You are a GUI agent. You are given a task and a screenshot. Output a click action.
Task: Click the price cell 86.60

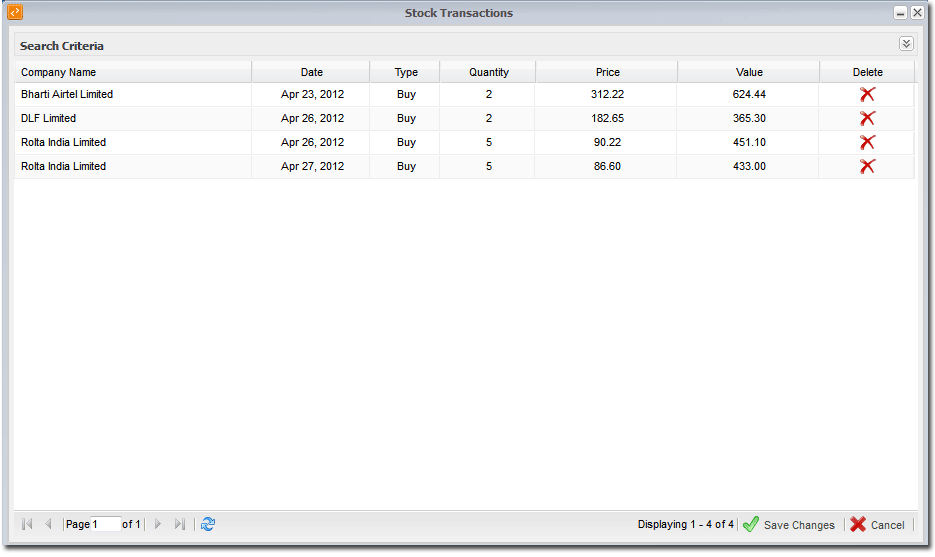[607, 166]
